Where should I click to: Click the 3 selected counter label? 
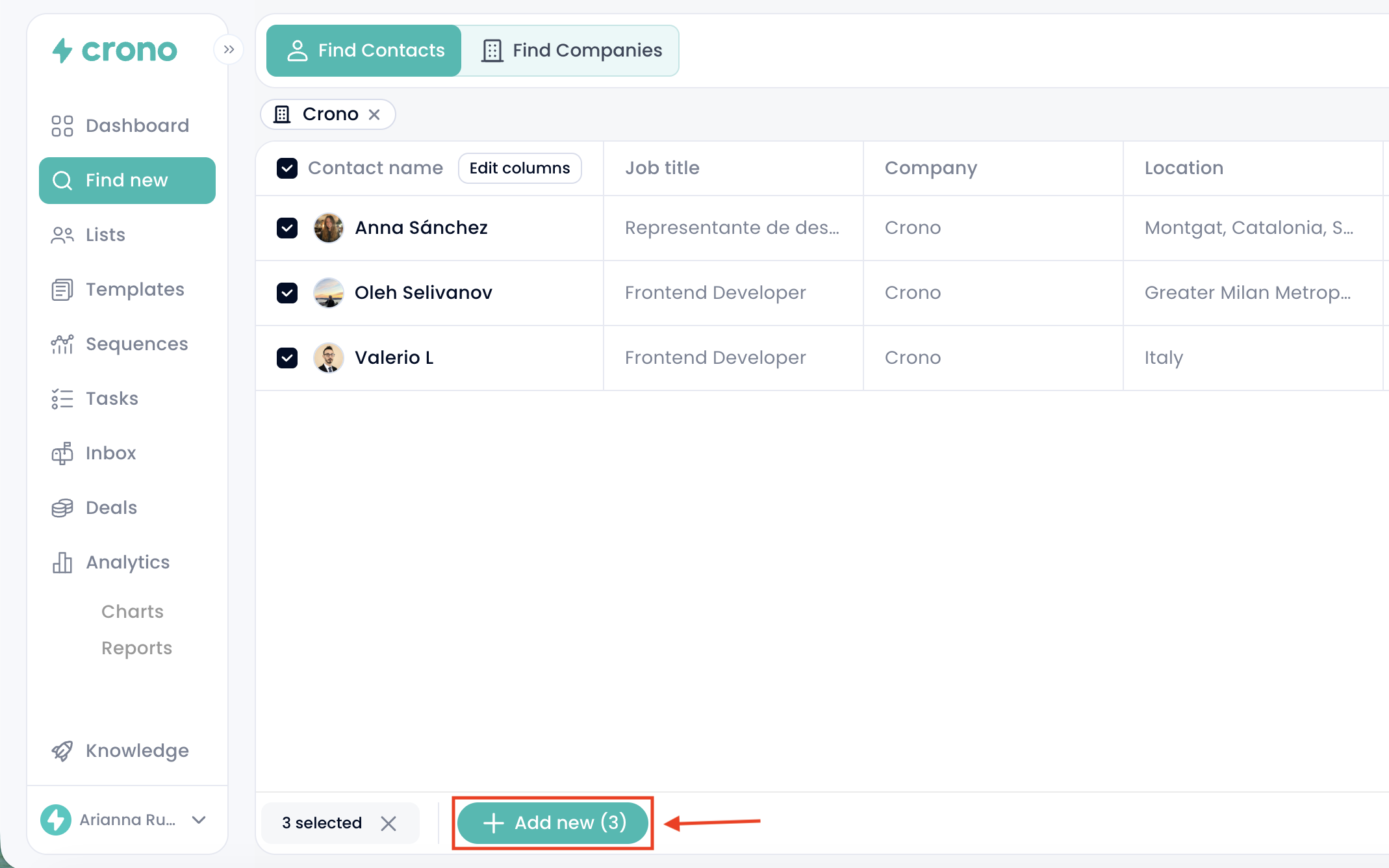(x=322, y=823)
